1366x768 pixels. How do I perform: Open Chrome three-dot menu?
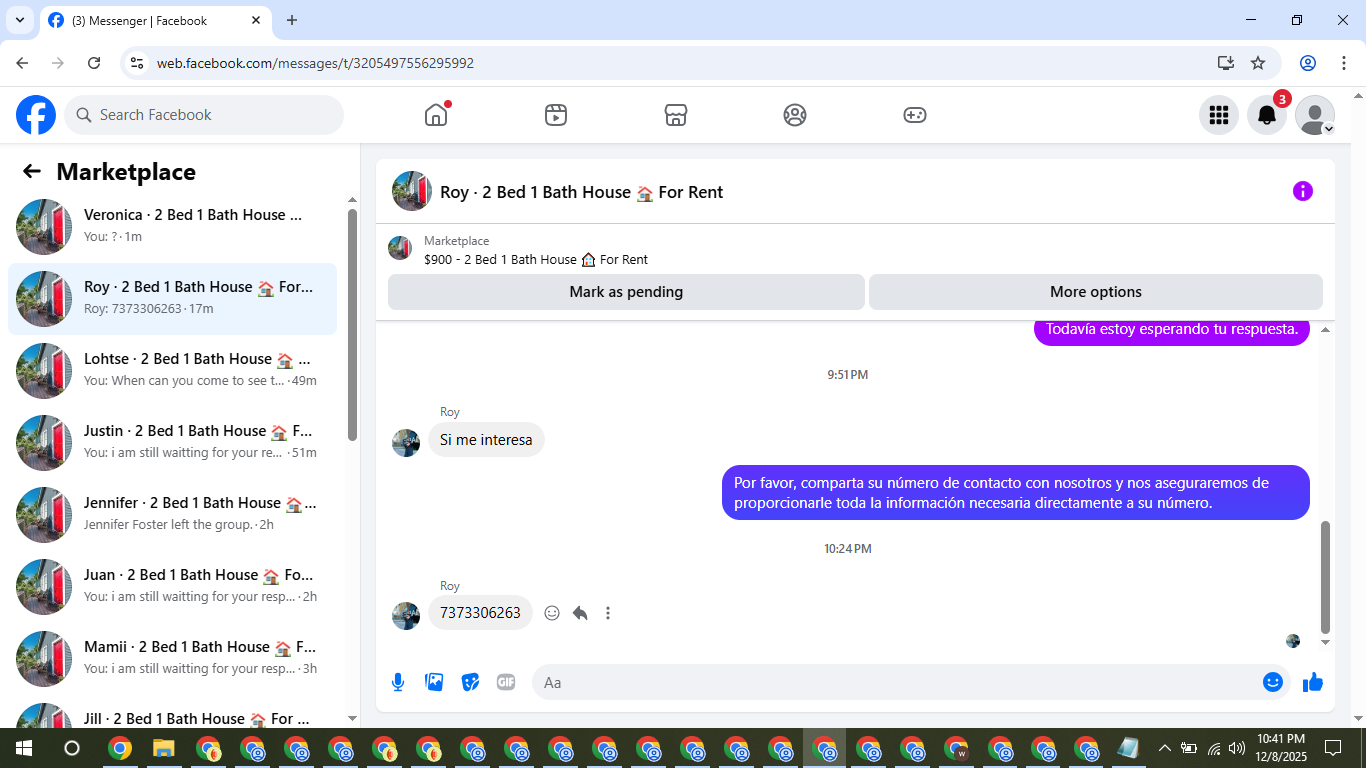[1342, 63]
